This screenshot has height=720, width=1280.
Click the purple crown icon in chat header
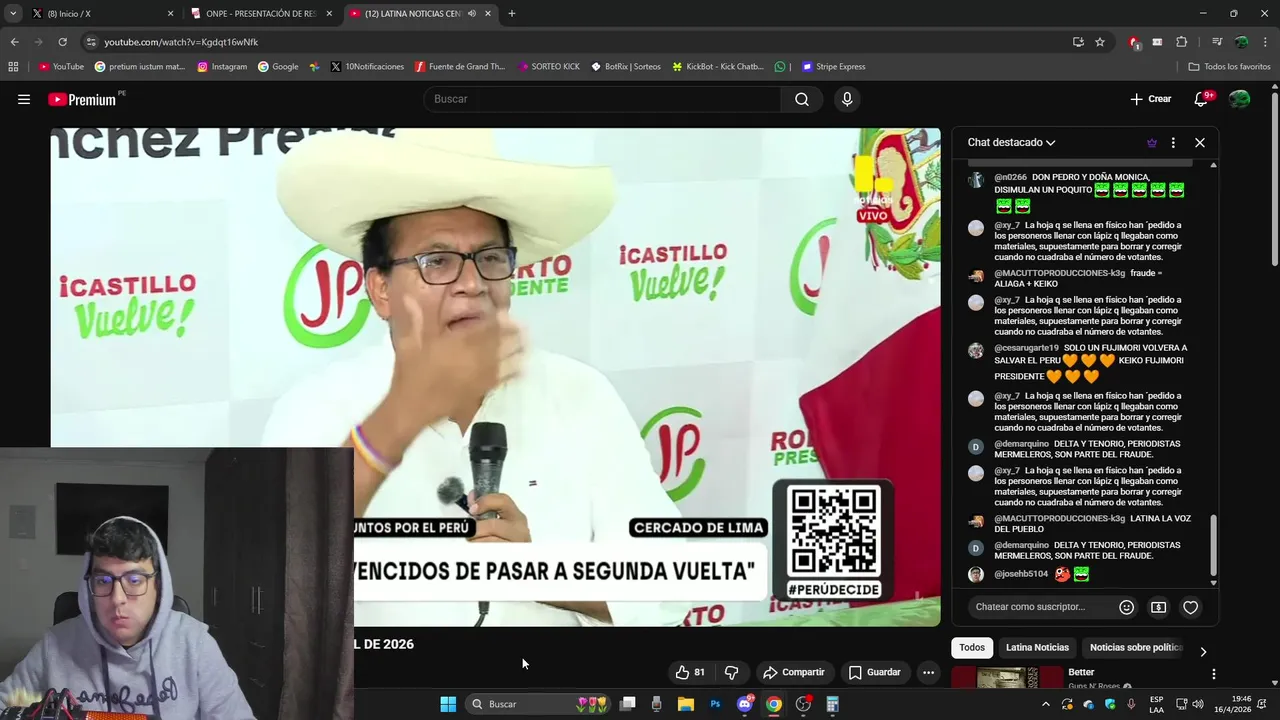(1152, 143)
